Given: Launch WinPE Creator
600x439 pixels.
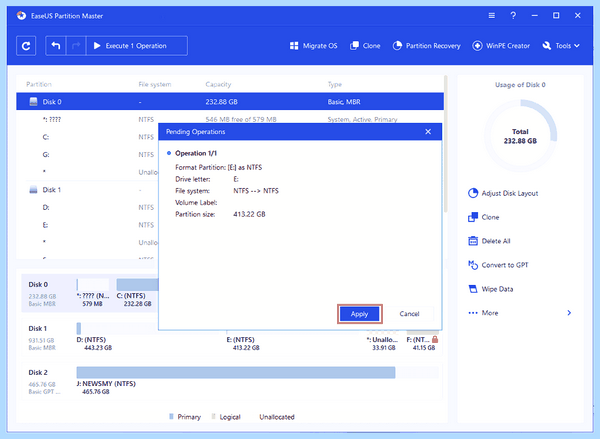Looking at the screenshot, I should click(x=501, y=46).
